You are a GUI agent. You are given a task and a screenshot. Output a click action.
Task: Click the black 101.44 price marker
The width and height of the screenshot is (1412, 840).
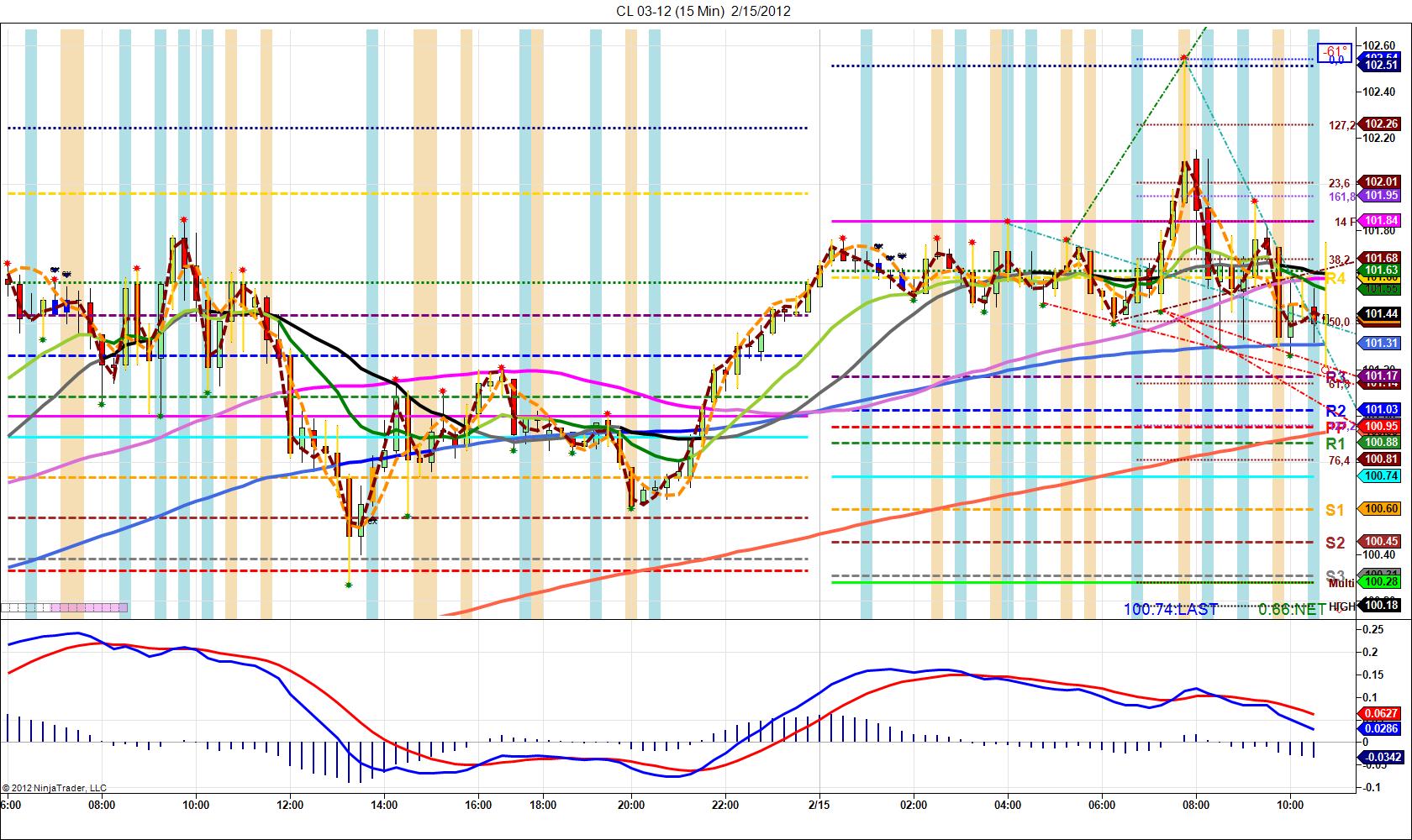pyautogui.click(x=1381, y=313)
